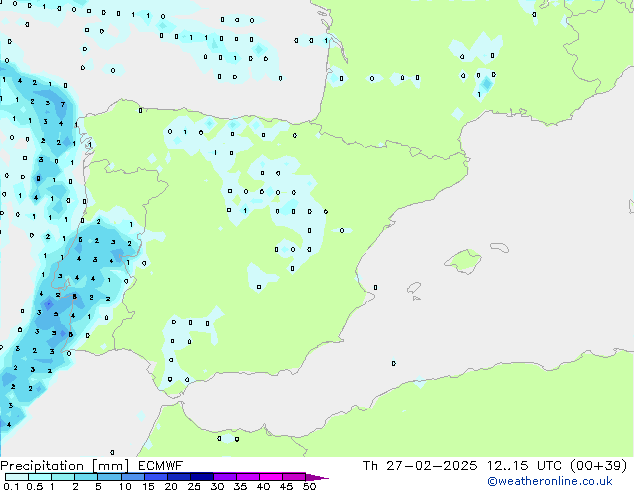Click the 25–30 mm dark blue box
This screenshot has width=634, height=490.
coord(201,477)
